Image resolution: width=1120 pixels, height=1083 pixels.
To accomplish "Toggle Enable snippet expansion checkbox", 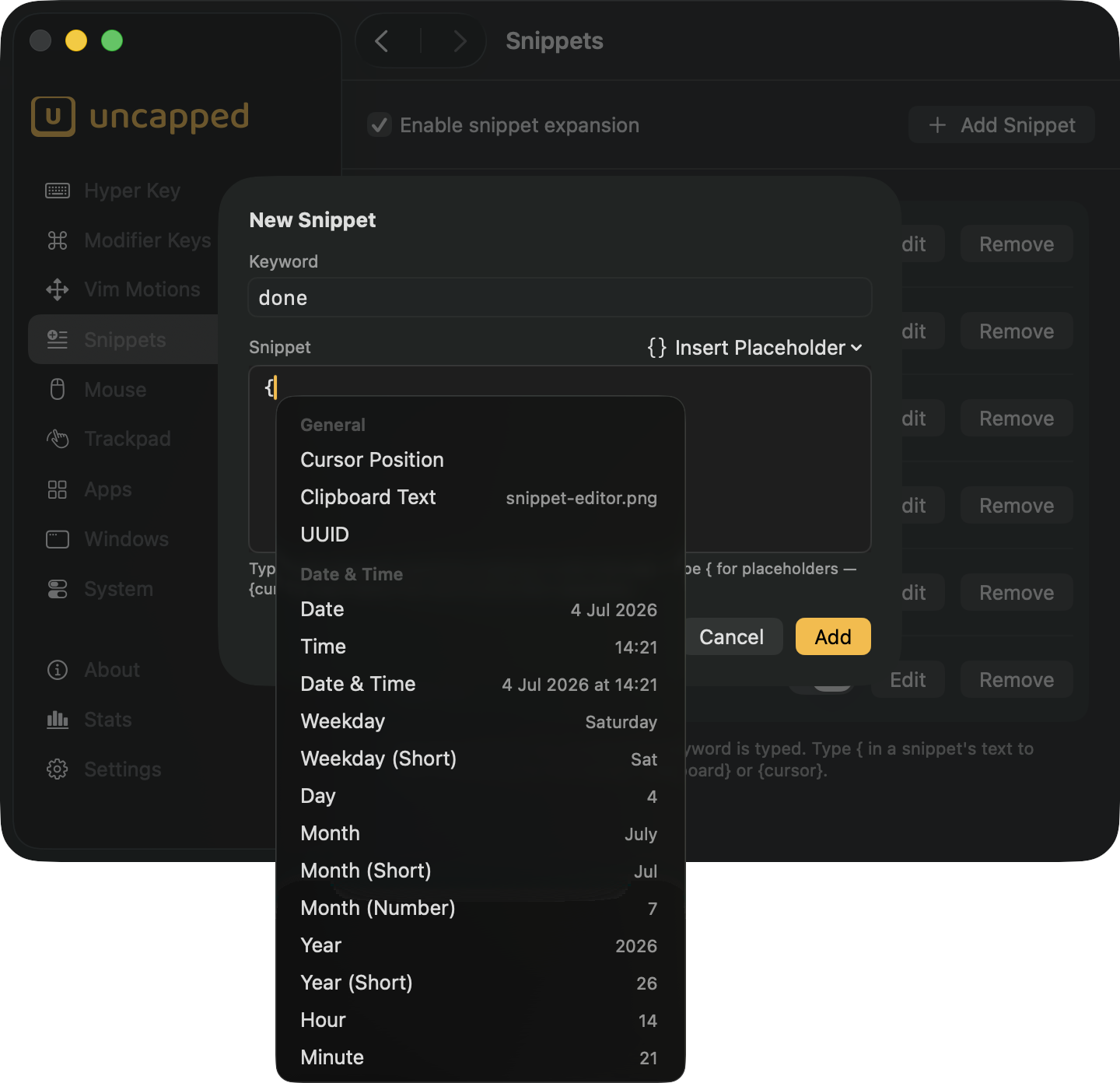I will click(x=380, y=124).
